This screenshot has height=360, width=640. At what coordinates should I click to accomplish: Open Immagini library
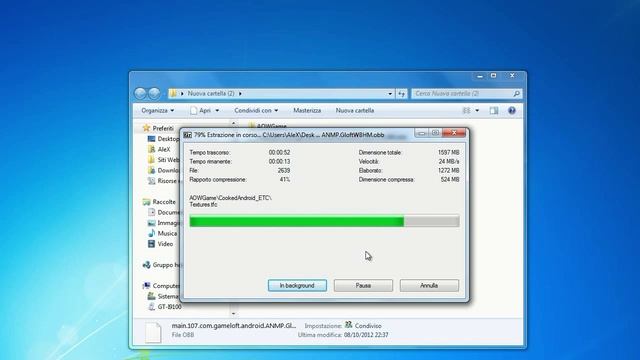[x=169, y=223]
